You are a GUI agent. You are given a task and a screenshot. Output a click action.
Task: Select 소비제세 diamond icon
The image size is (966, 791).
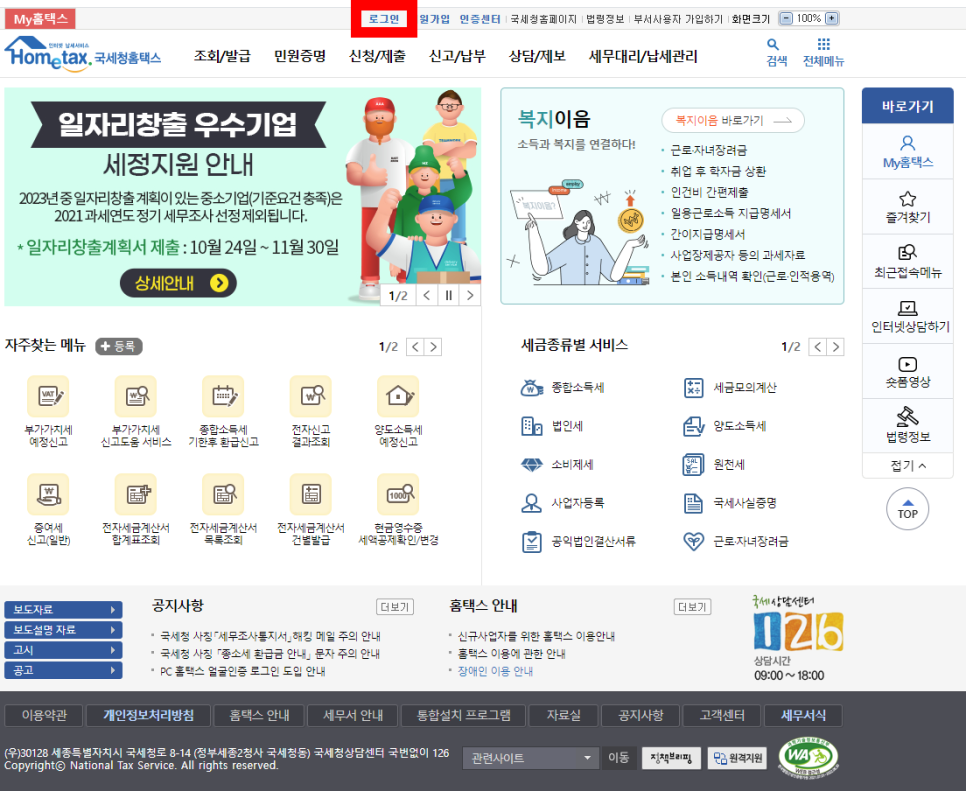[532, 464]
